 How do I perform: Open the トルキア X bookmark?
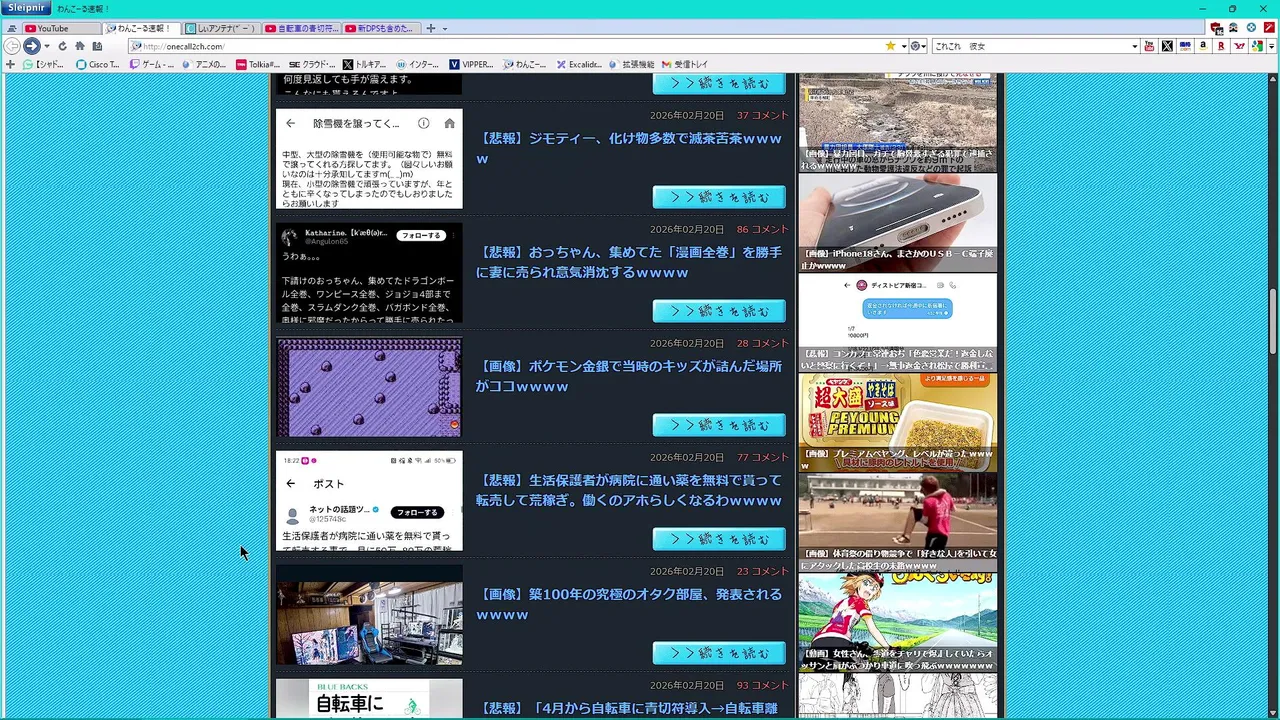(x=365, y=64)
